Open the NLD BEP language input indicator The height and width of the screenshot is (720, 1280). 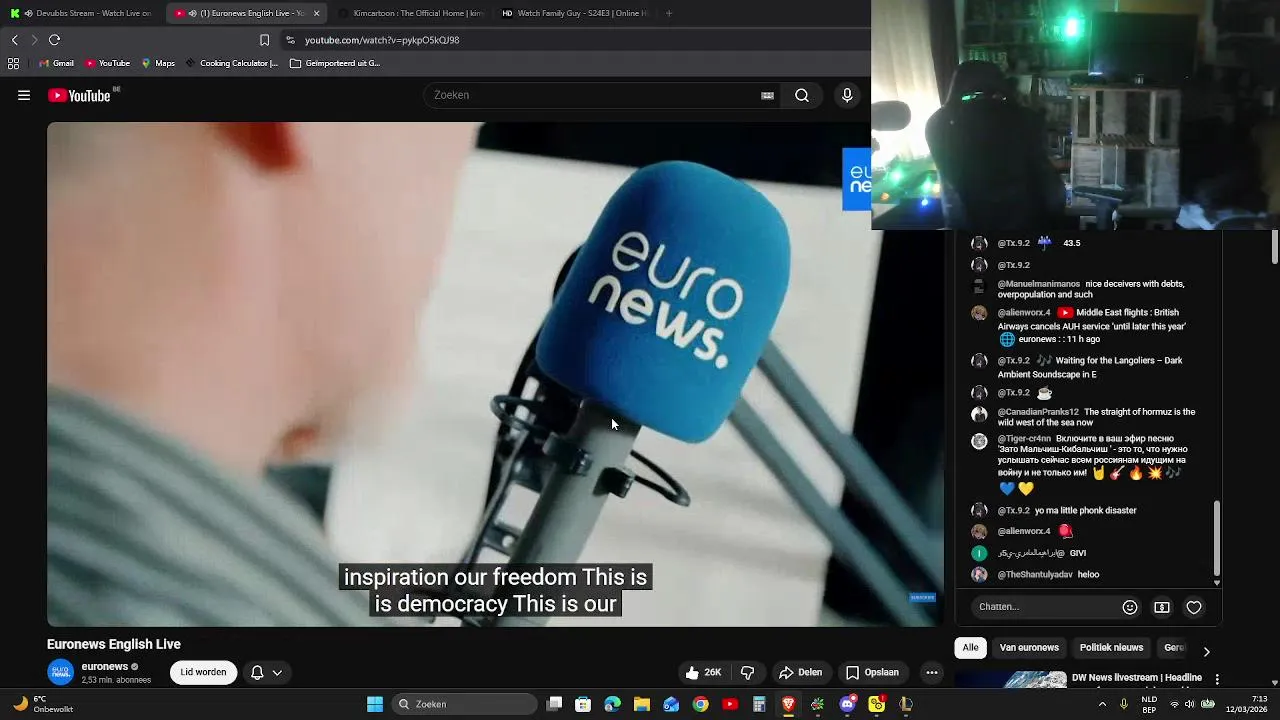[x=1149, y=704]
